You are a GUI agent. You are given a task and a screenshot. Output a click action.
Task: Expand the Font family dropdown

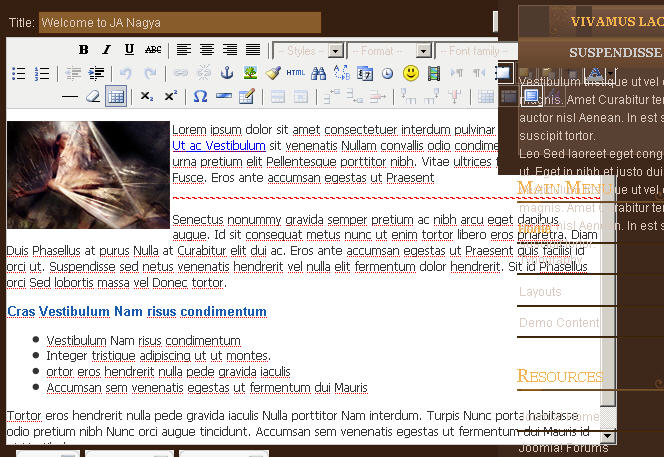(x=472, y=50)
